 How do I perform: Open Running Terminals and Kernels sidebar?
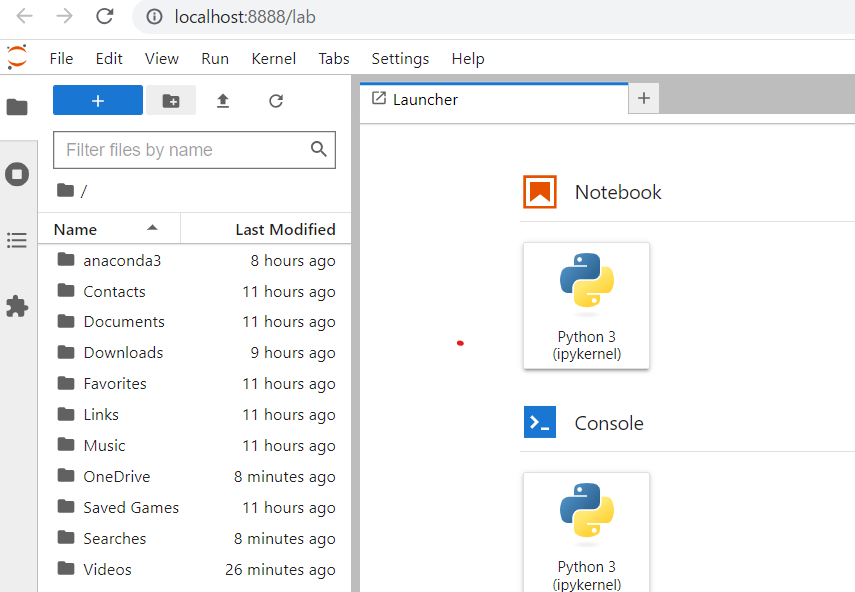17,174
